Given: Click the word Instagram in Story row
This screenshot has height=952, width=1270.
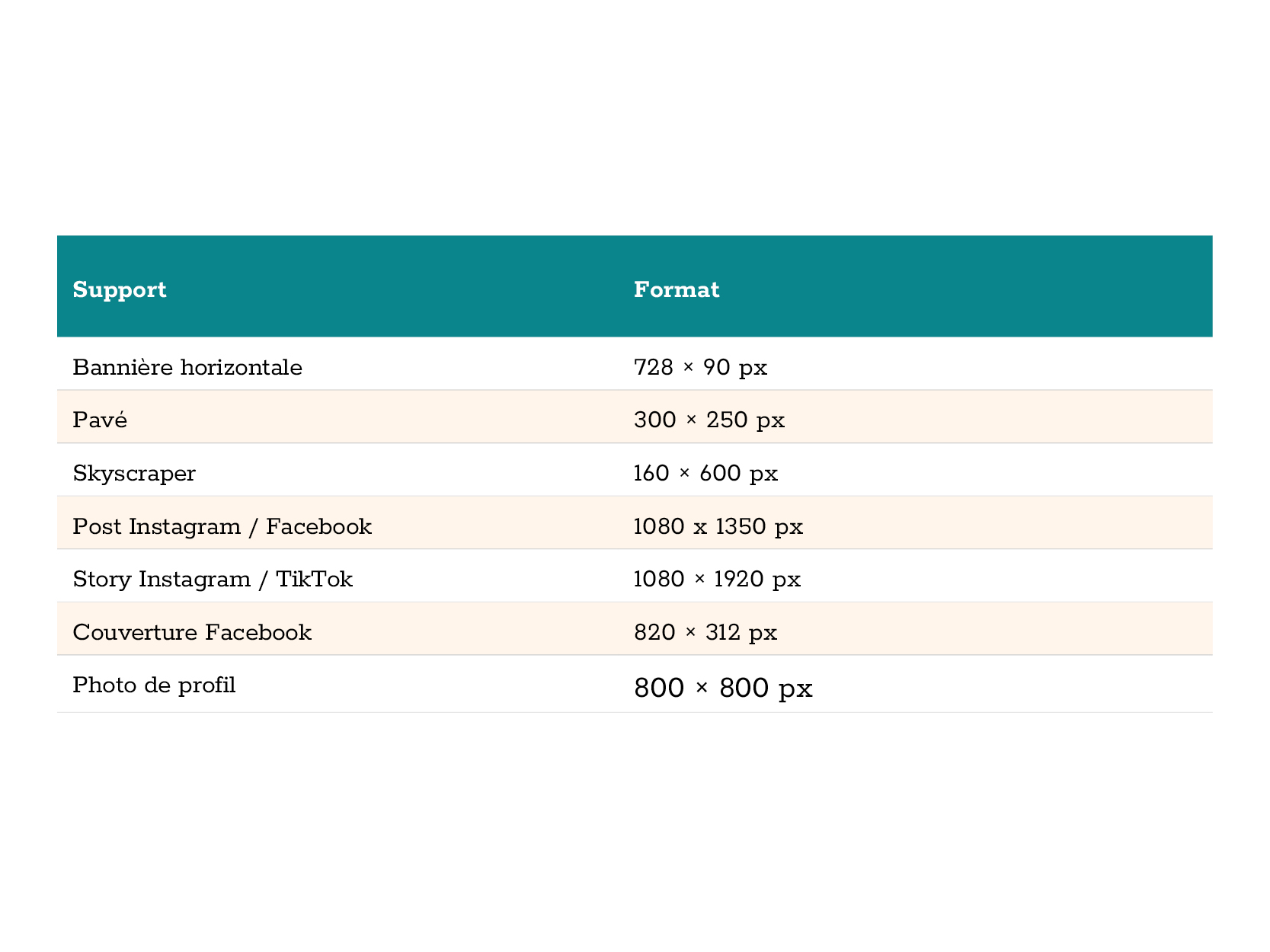Looking at the screenshot, I should click(194, 580).
